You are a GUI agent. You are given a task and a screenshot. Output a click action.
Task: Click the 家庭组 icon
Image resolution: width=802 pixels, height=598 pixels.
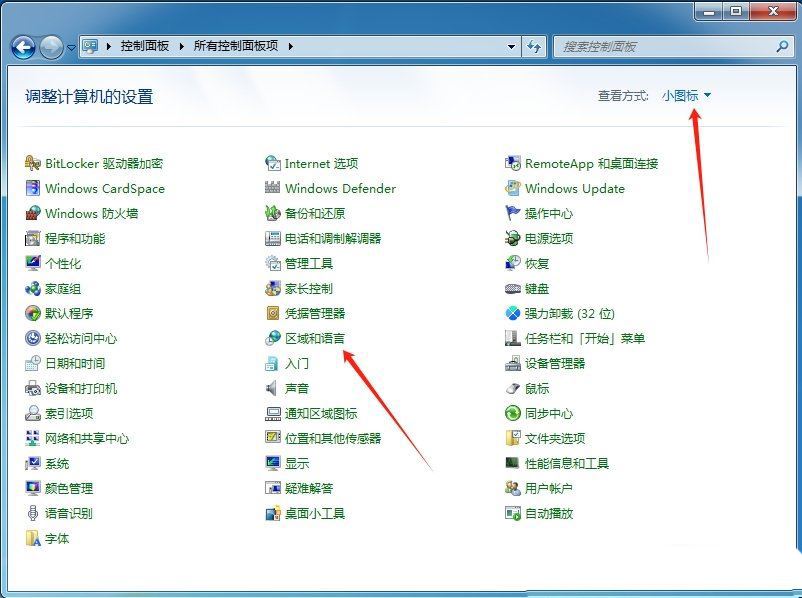pos(33,289)
